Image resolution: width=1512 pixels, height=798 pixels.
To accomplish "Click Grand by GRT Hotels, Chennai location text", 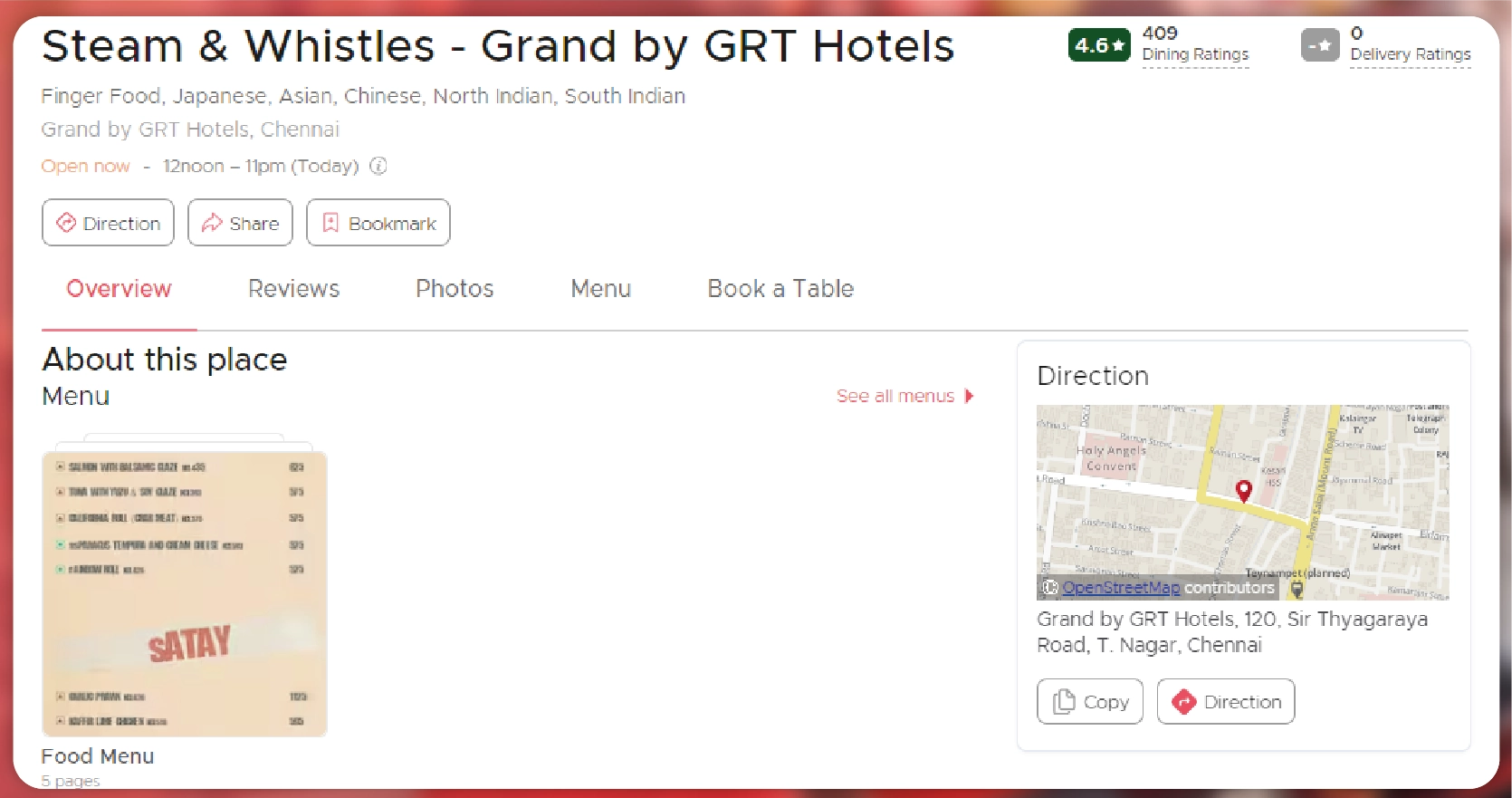I will (190, 130).
